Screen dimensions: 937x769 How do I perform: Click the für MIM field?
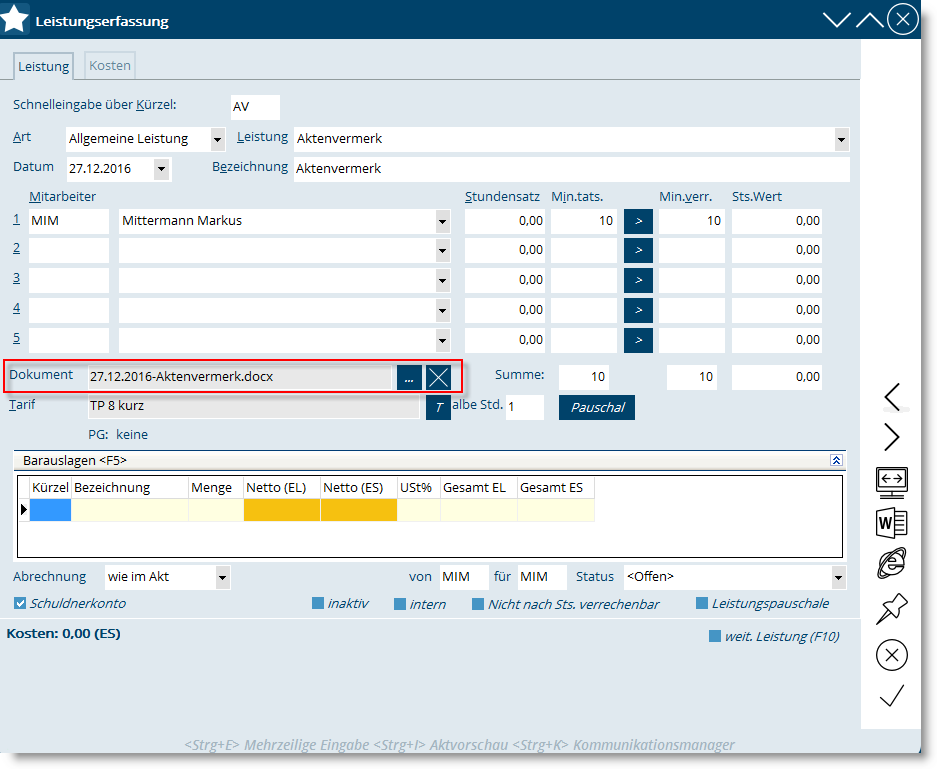tap(542, 578)
